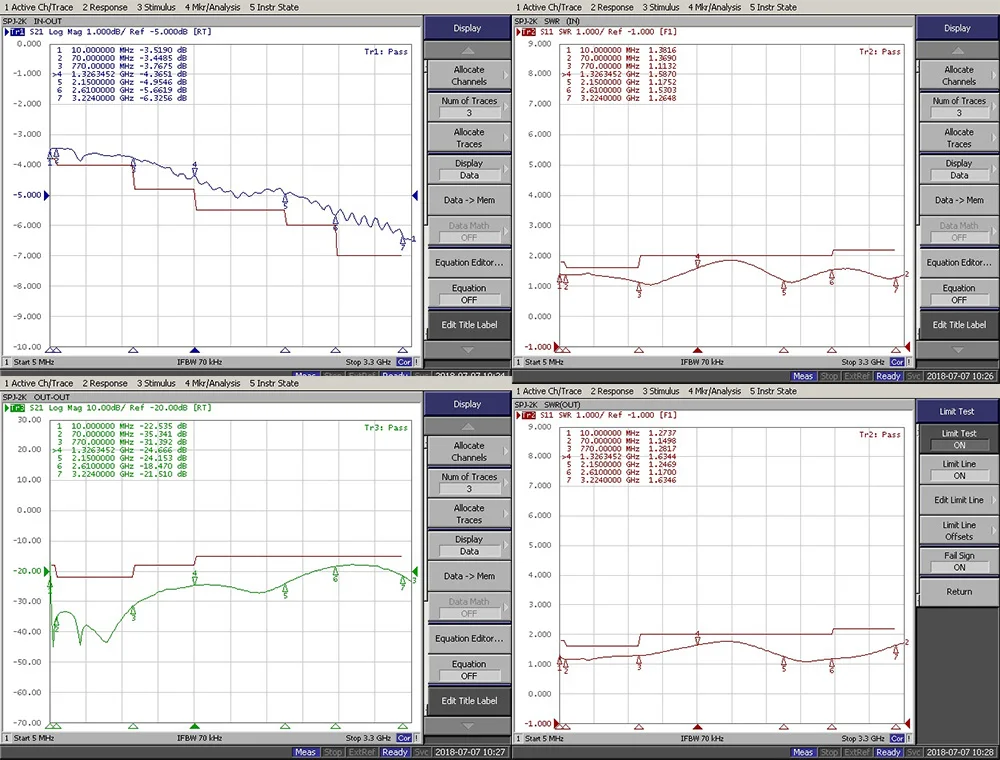Image resolution: width=1000 pixels, height=760 pixels.
Task: Click softkey menu down arrow in bottom-left window
Action: (468, 726)
